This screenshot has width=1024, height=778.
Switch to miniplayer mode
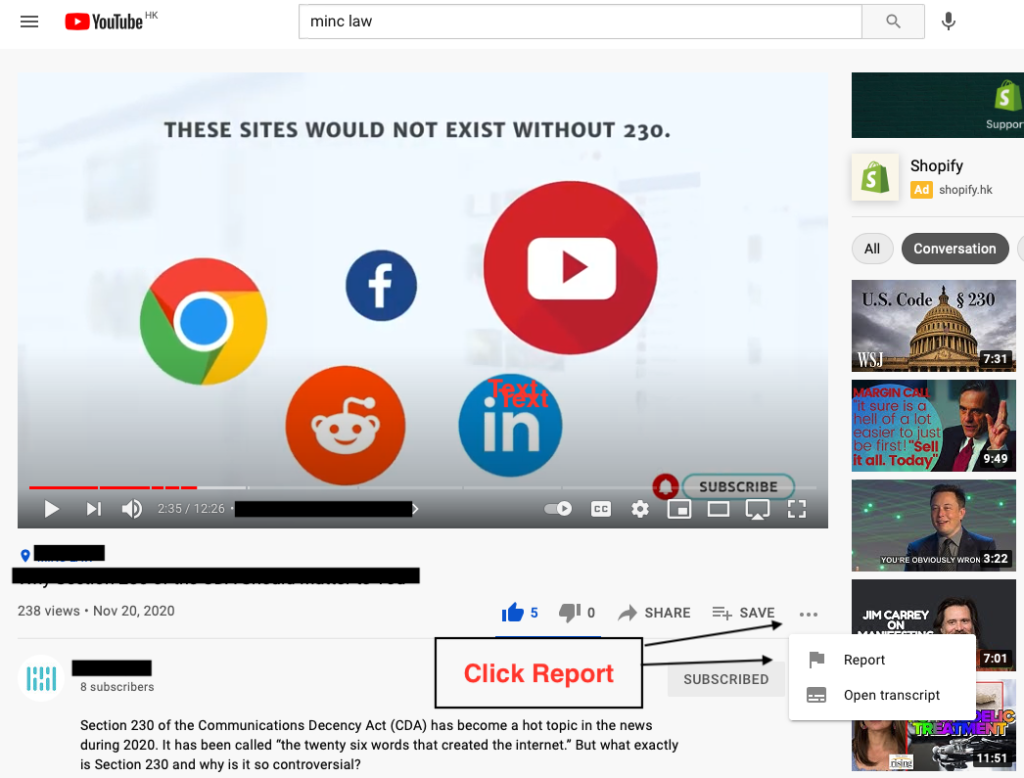(x=679, y=509)
